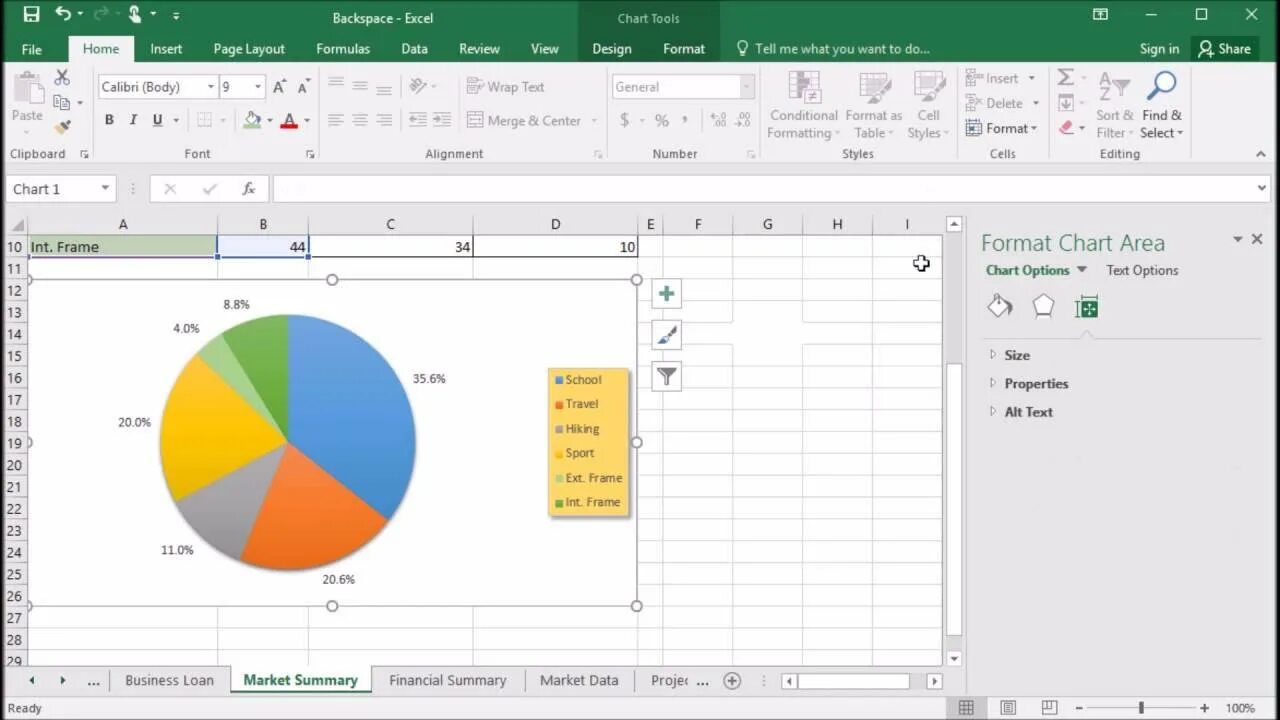1280x720 pixels.
Task: Select the Effects pentagon icon
Action: click(1043, 307)
